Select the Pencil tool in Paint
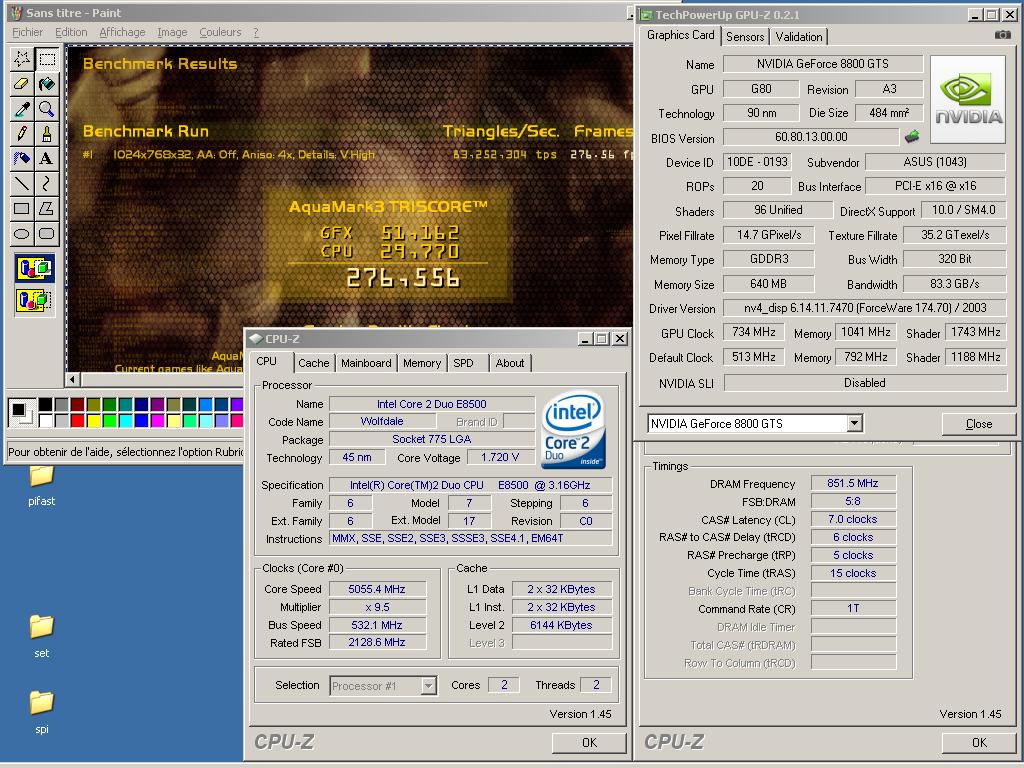 (22, 134)
